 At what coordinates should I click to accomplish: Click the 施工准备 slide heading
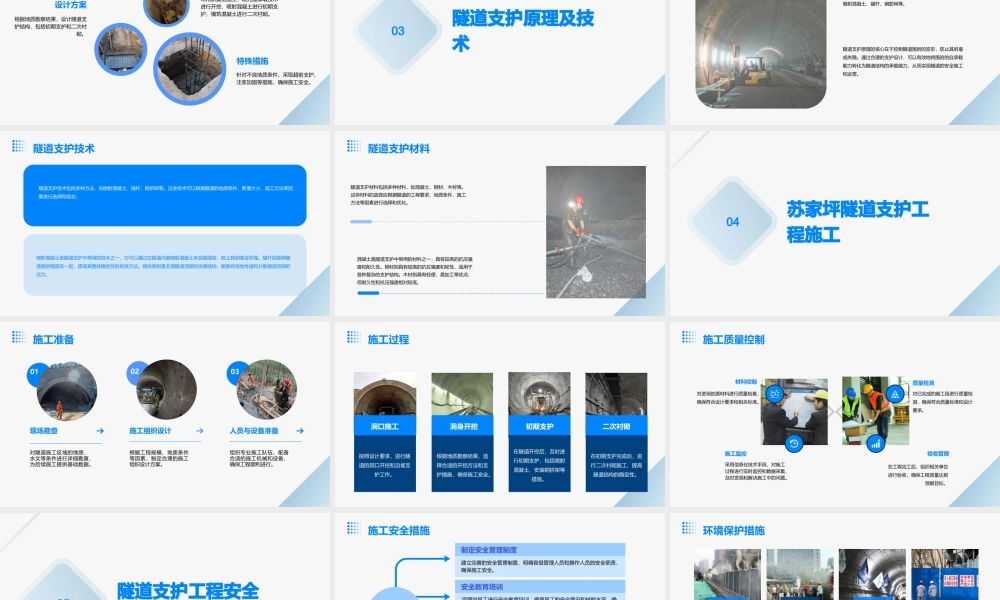pyautogui.click(x=54, y=339)
